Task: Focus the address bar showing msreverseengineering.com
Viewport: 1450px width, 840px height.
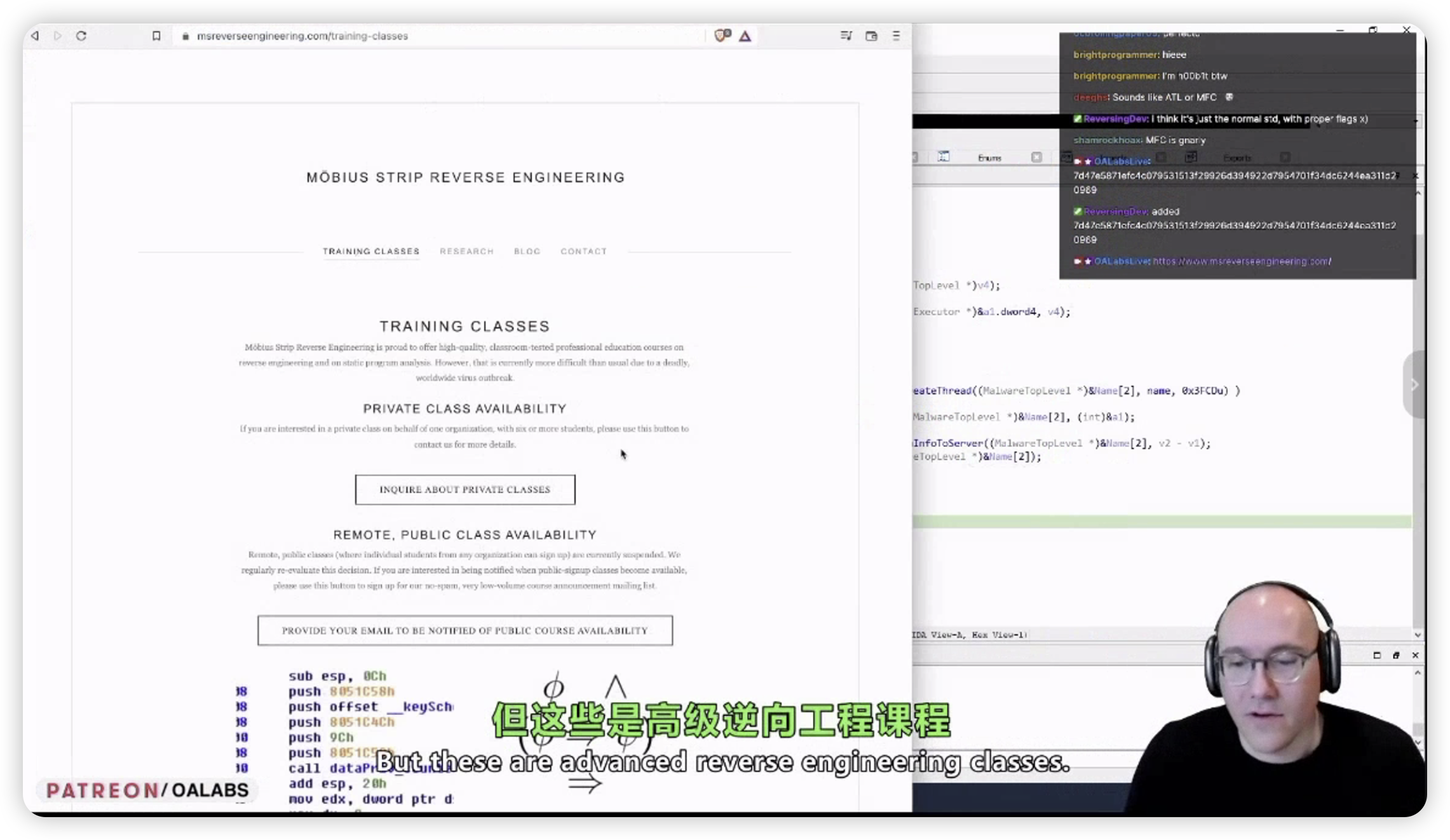Action: [x=438, y=36]
